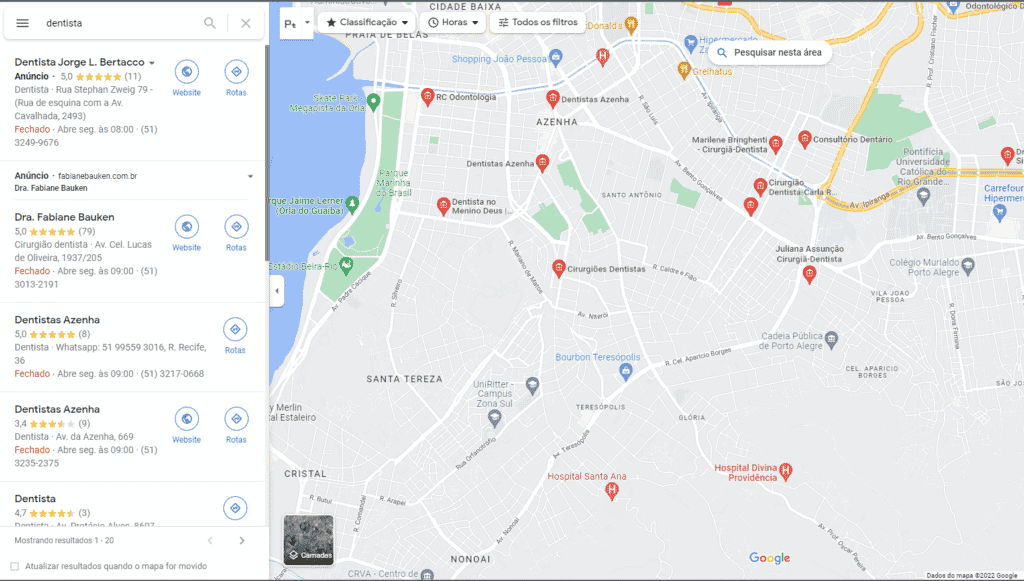Select the Cirurgiões Dentistas map marker
1024x581 pixels.
coord(558,268)
